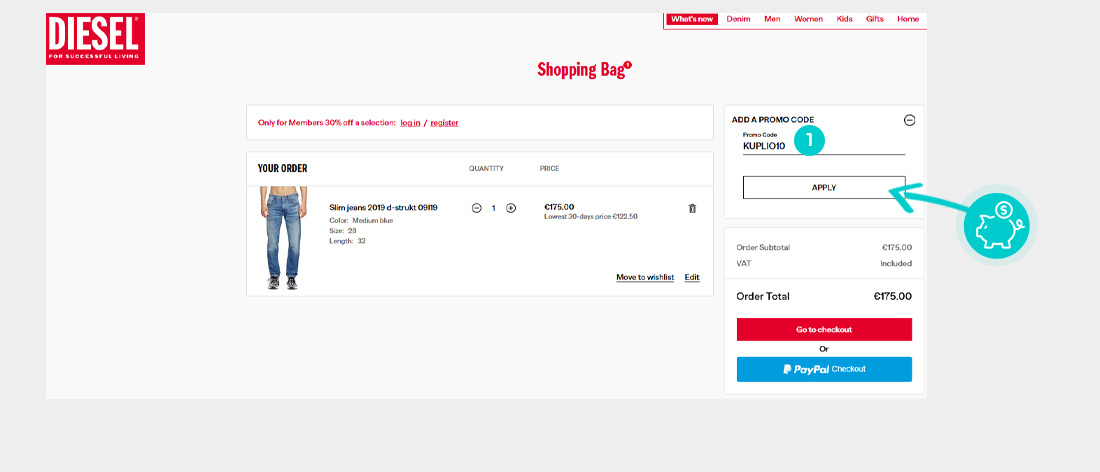Select the €175.00 item price

tap(559, 207)
